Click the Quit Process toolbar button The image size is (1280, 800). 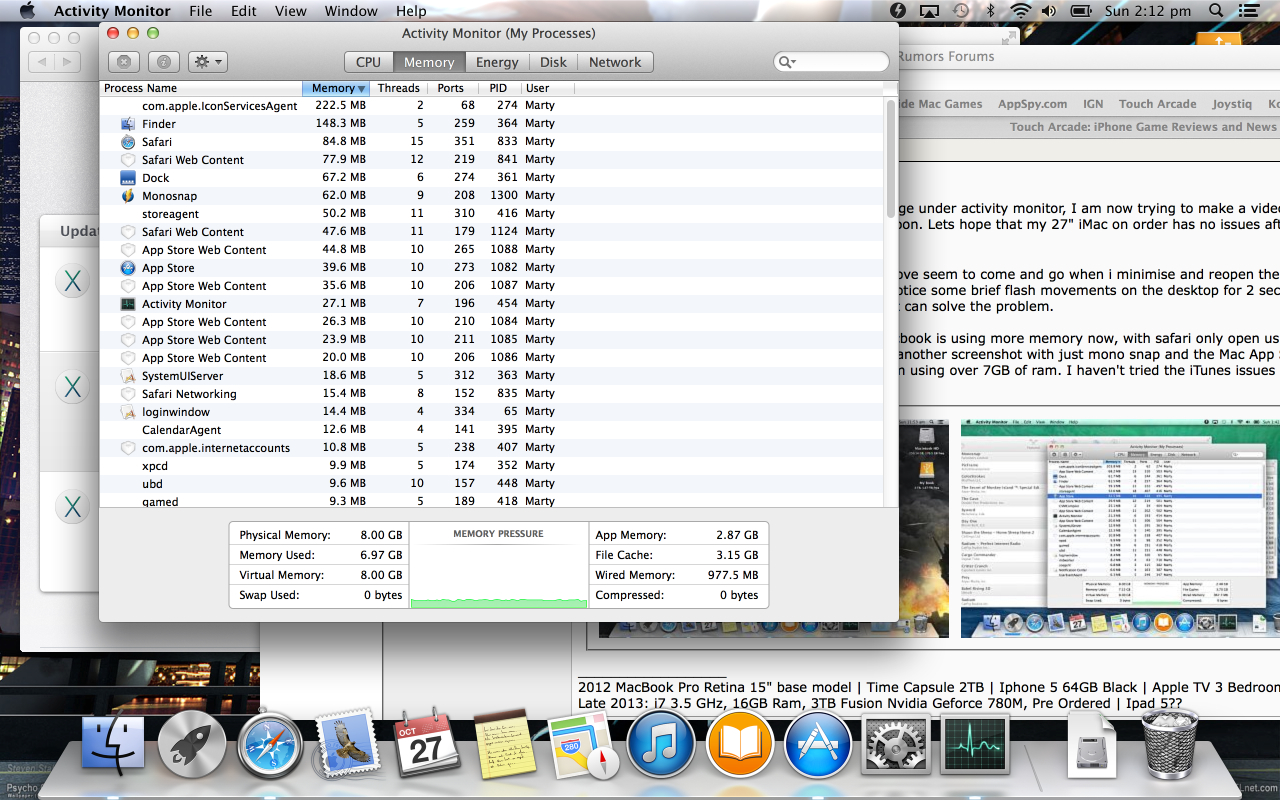click(123, 62)
